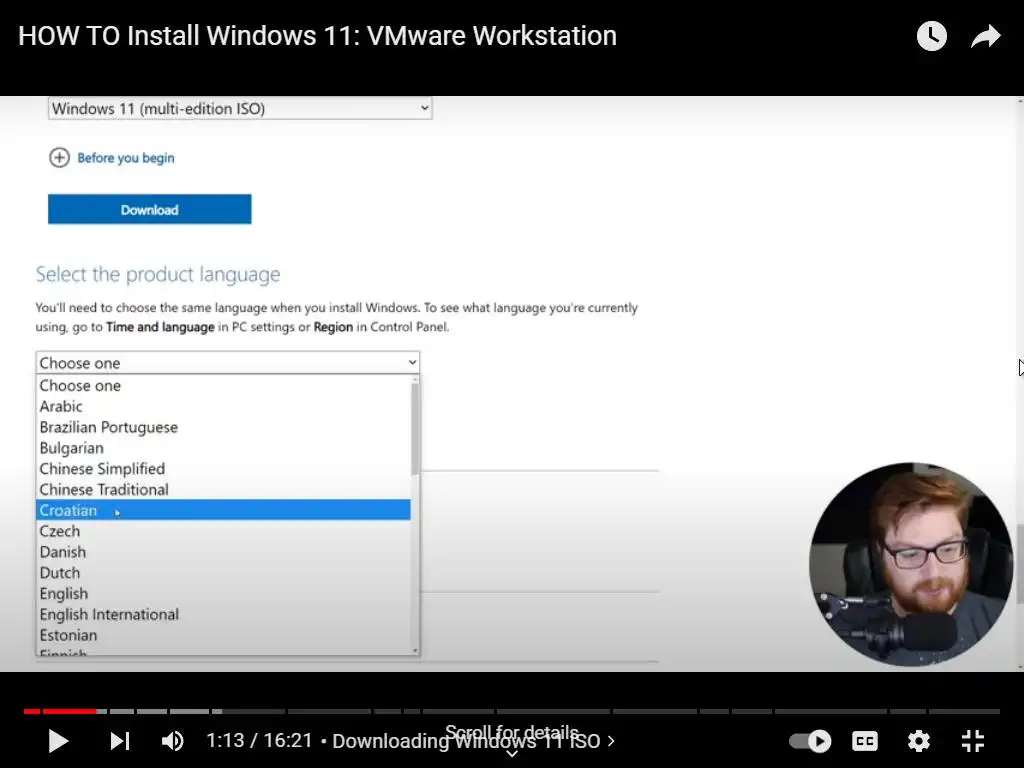The height and width of the screenshot is (768, 1024).
Task: Click the language list scroll down arrow
Action: coord(415,650)
